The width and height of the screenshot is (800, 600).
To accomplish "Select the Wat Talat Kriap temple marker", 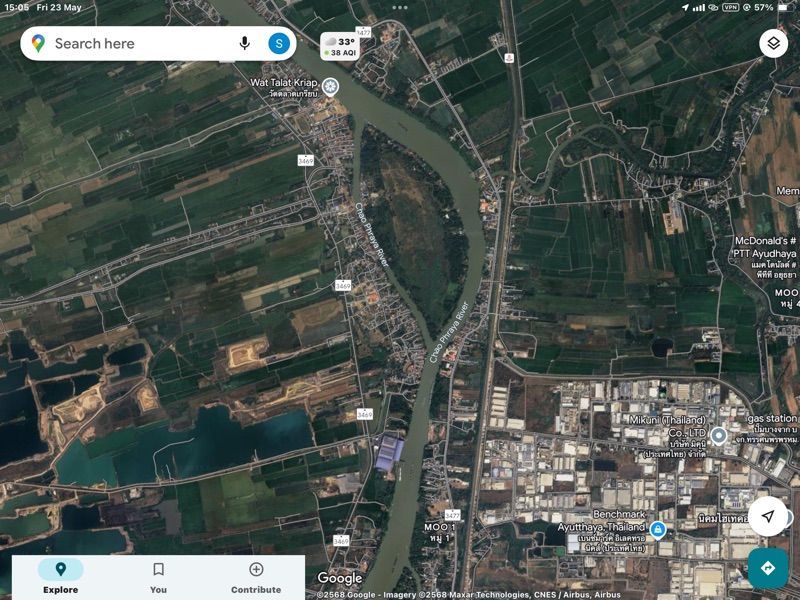I will click(330, 87).
